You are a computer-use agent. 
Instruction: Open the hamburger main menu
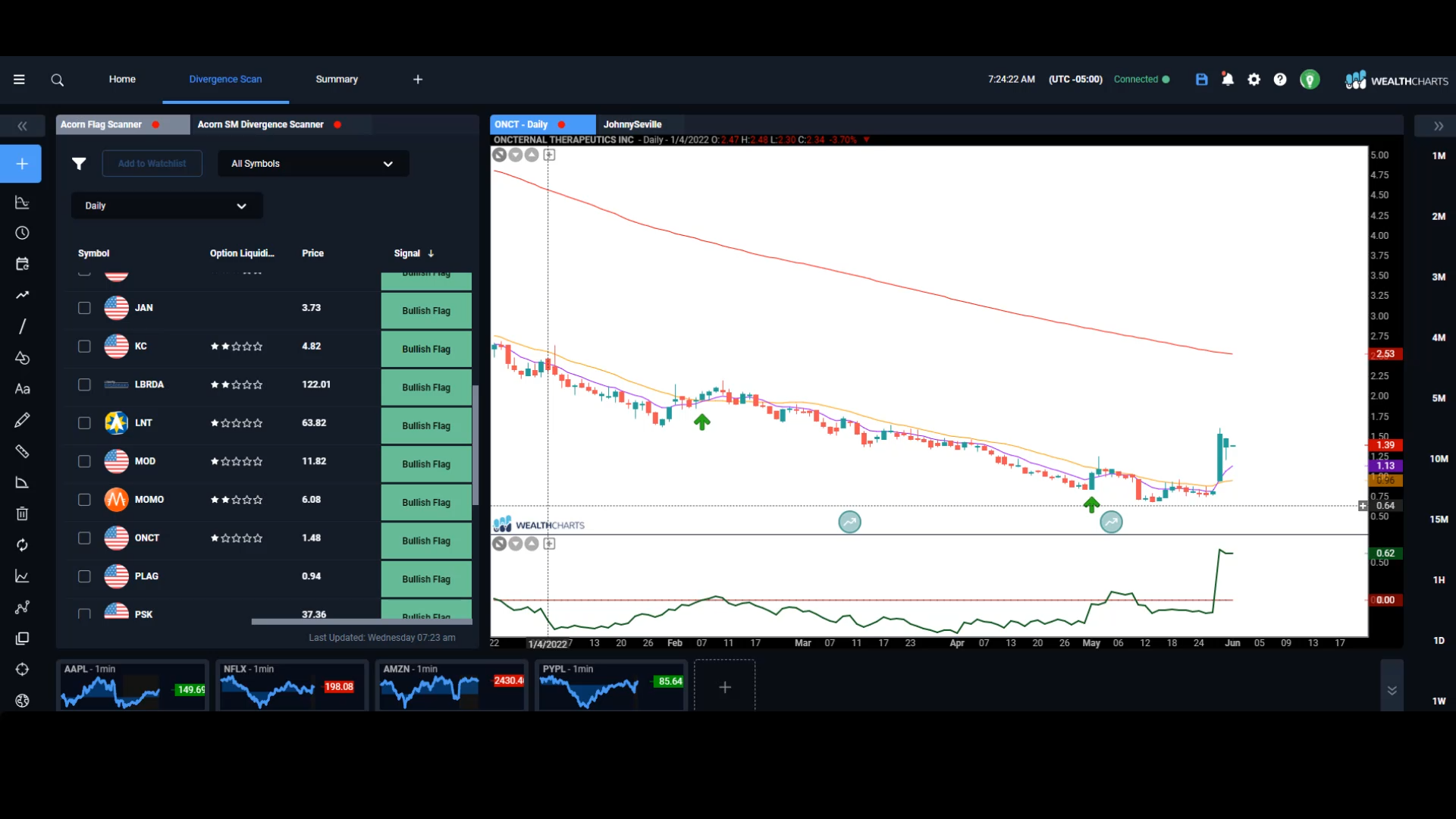click(19, 80)
